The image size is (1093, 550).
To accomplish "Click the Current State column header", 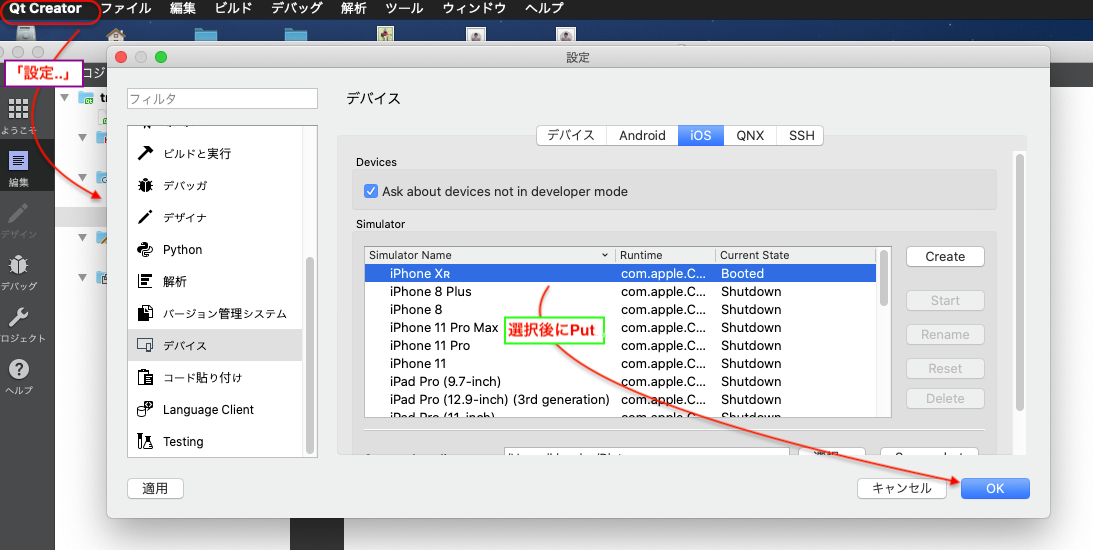I will (795, 255).
